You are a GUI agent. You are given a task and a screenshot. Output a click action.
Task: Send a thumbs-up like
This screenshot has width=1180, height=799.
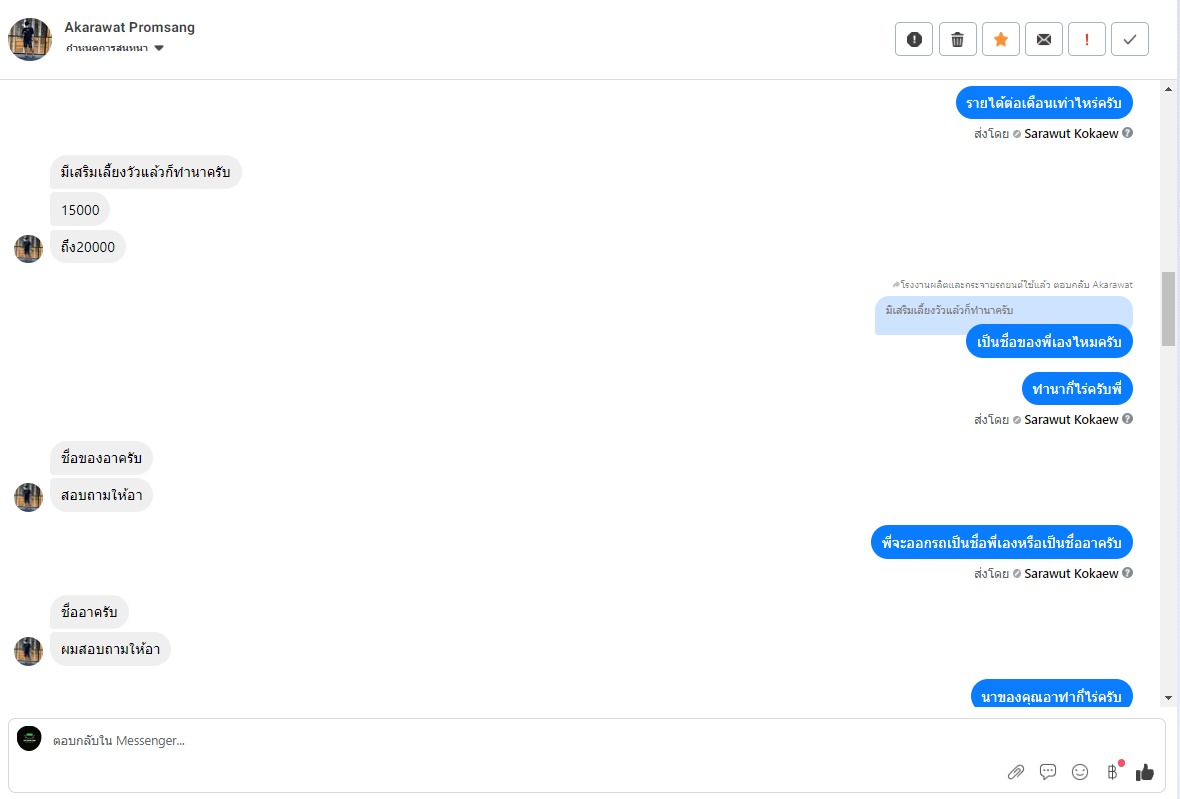(1145, 771)
